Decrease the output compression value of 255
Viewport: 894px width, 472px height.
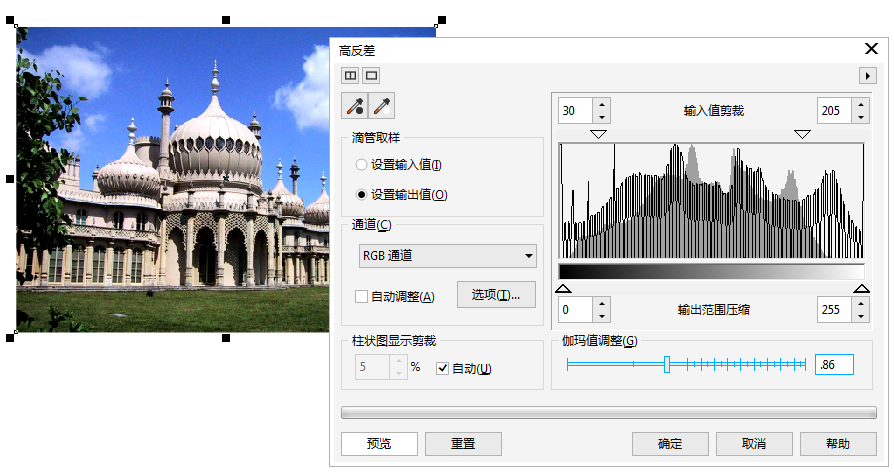pos(861,316)
